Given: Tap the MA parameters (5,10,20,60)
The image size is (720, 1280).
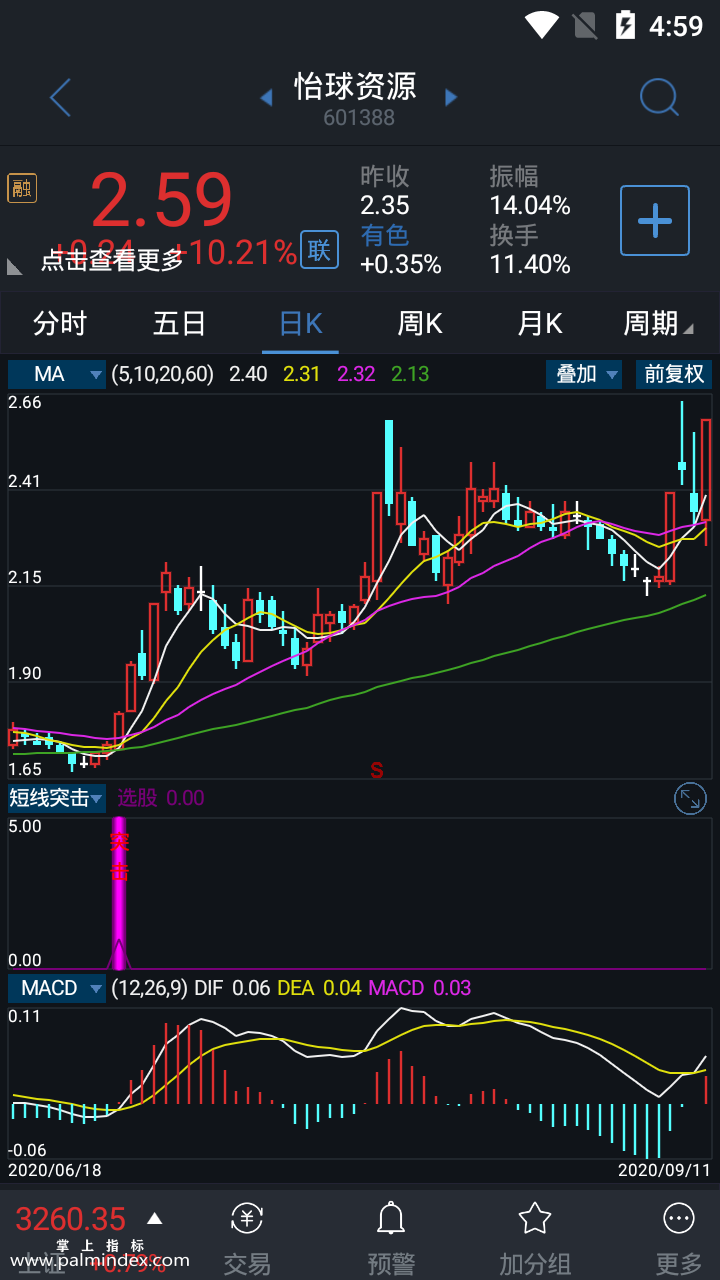Looking at the screenshot, I should [x=163, y=374].
